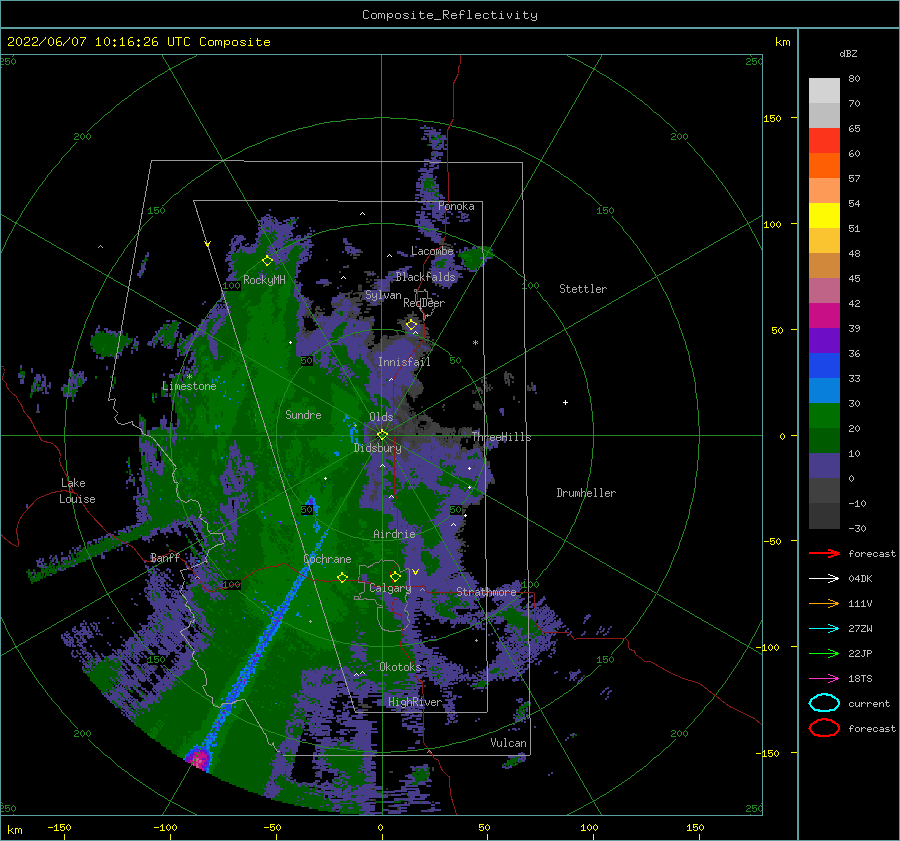900x841 pixels.
Task: Pick the yellow 51-54 dBZ swatch
Action: coord(824,216)
